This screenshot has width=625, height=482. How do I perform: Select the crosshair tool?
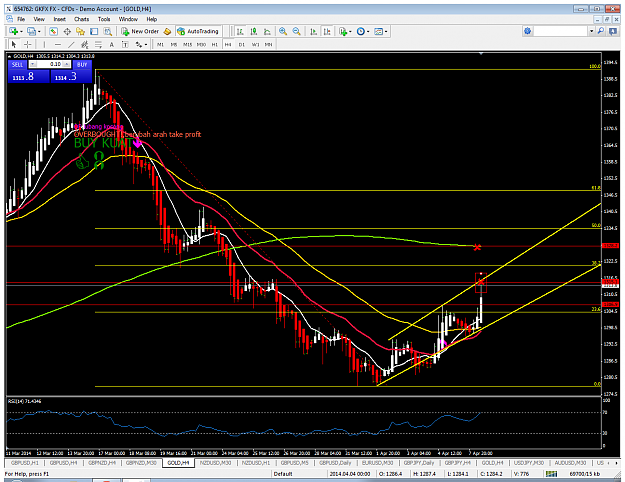(27, 44)
